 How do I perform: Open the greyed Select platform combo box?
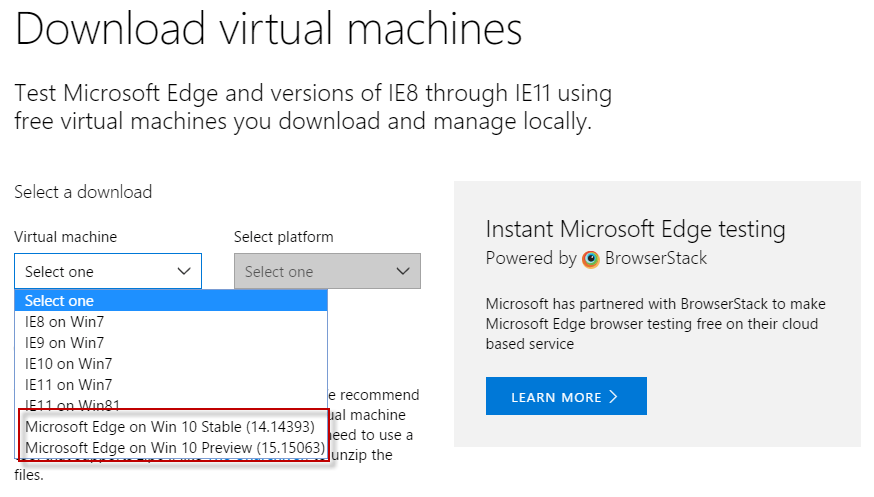pos(327,271)
